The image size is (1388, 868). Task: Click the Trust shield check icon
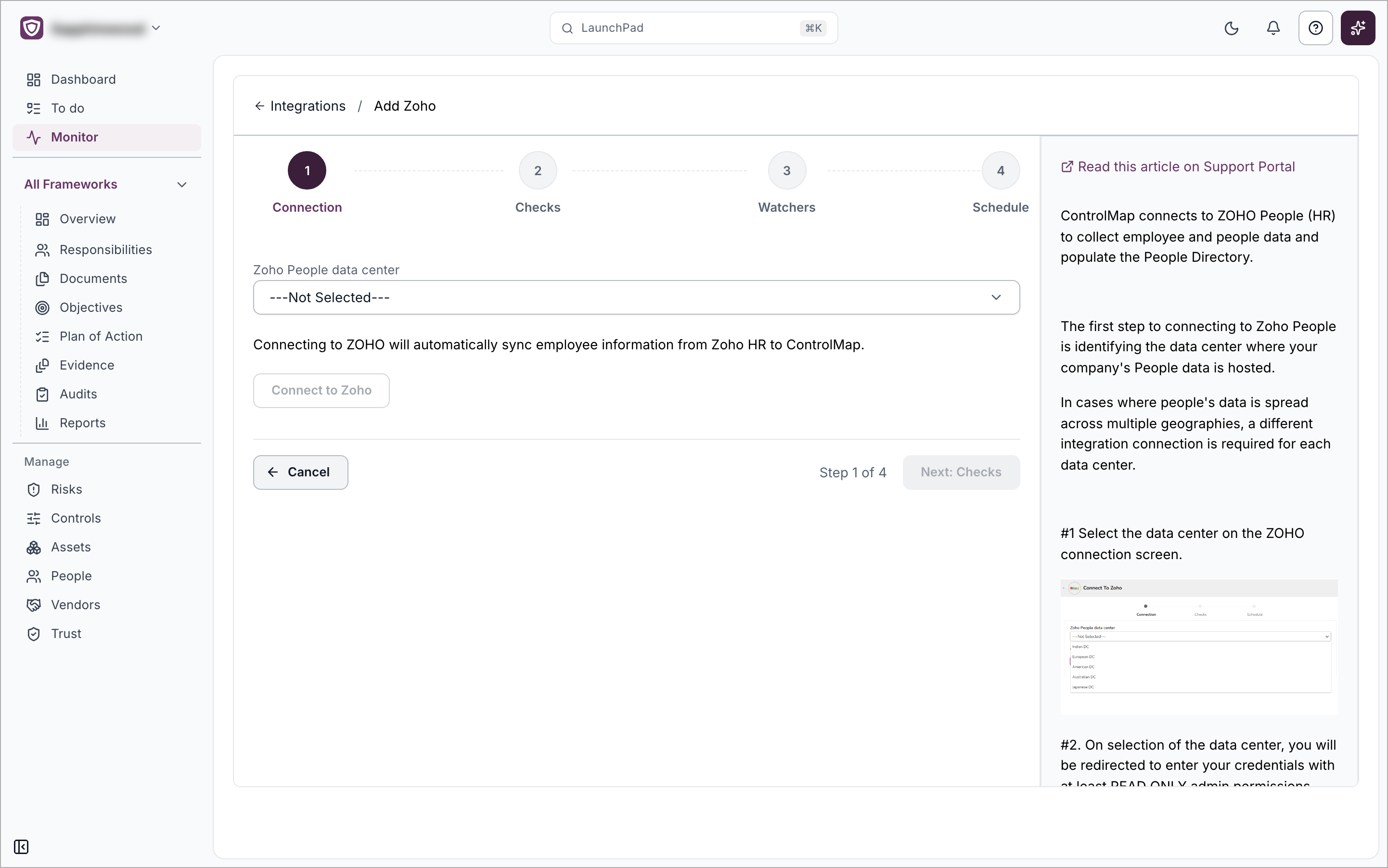point(33,634)
